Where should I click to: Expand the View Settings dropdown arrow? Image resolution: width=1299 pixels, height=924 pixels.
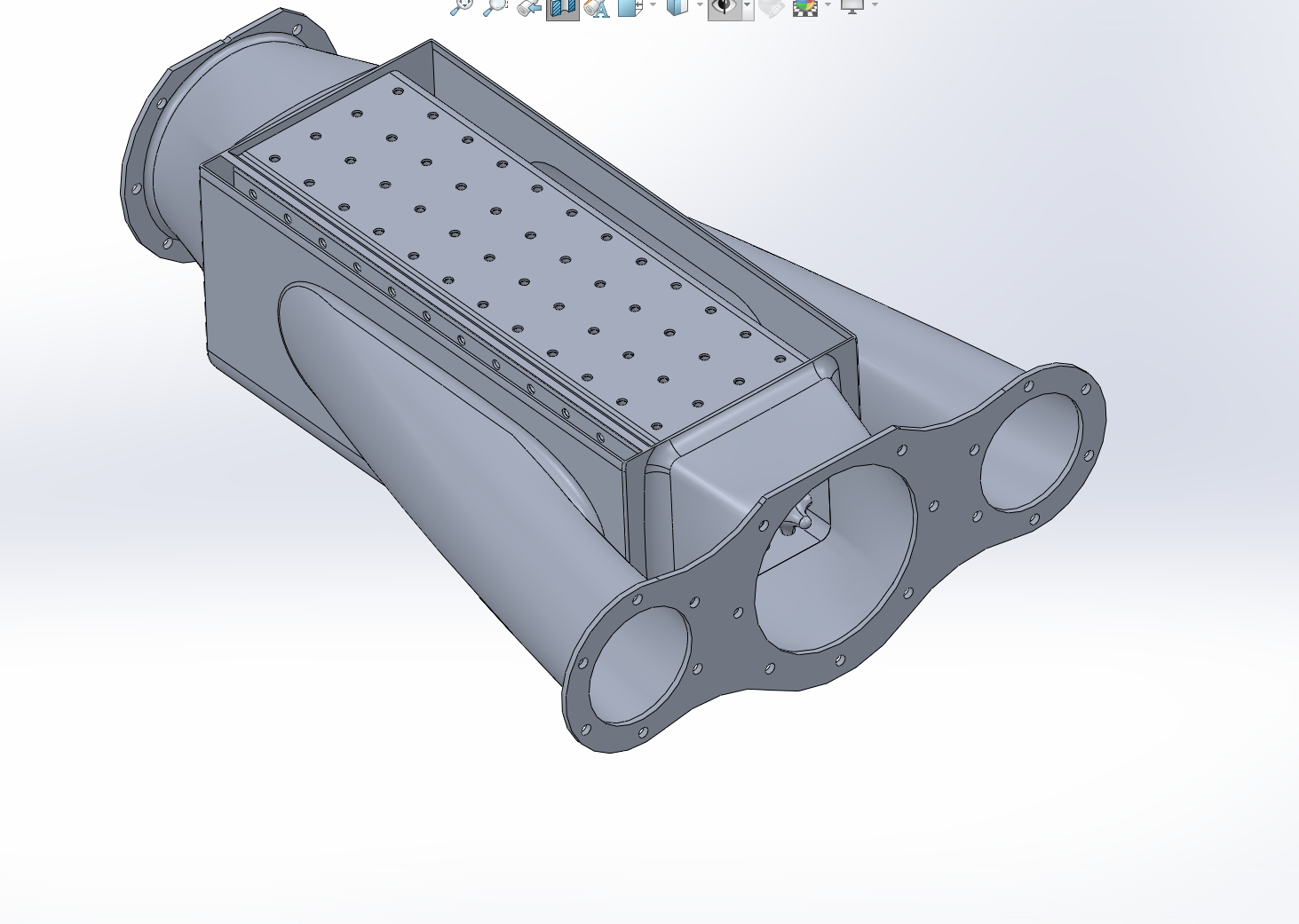[875, 5]
